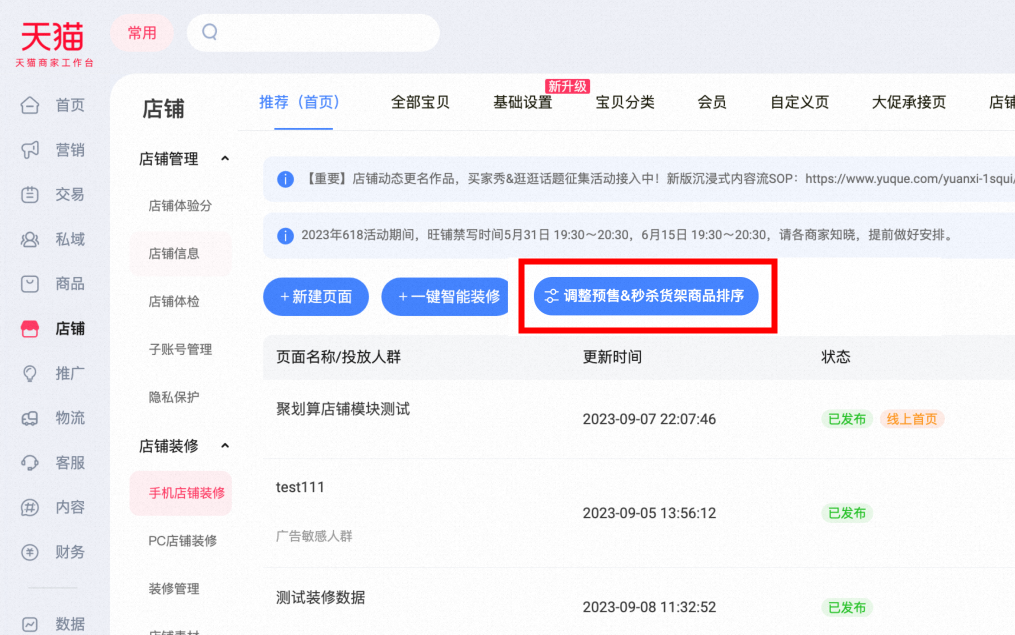Collapse the 店铺管理 section chevron
This screenshot has width=1015, height=635.
pyautogui.click(x=225, y=159)
